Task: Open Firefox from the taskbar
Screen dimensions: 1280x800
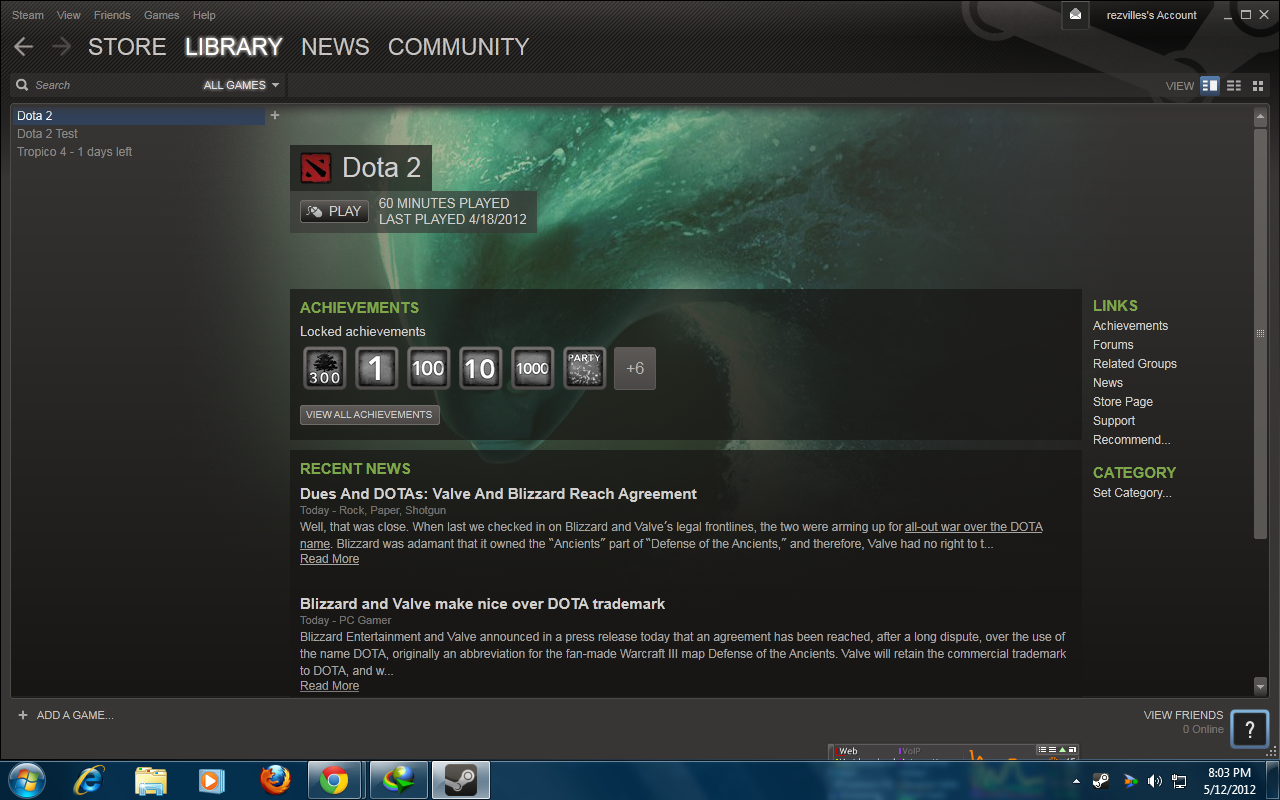Action: coord(274,779)
